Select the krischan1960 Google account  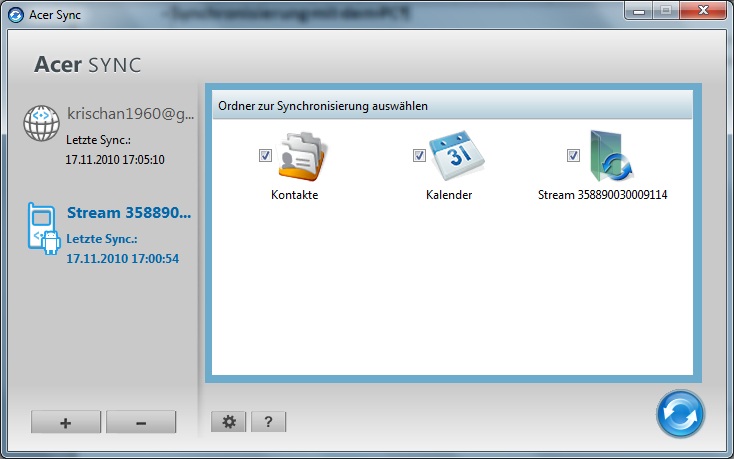[130, 114]
